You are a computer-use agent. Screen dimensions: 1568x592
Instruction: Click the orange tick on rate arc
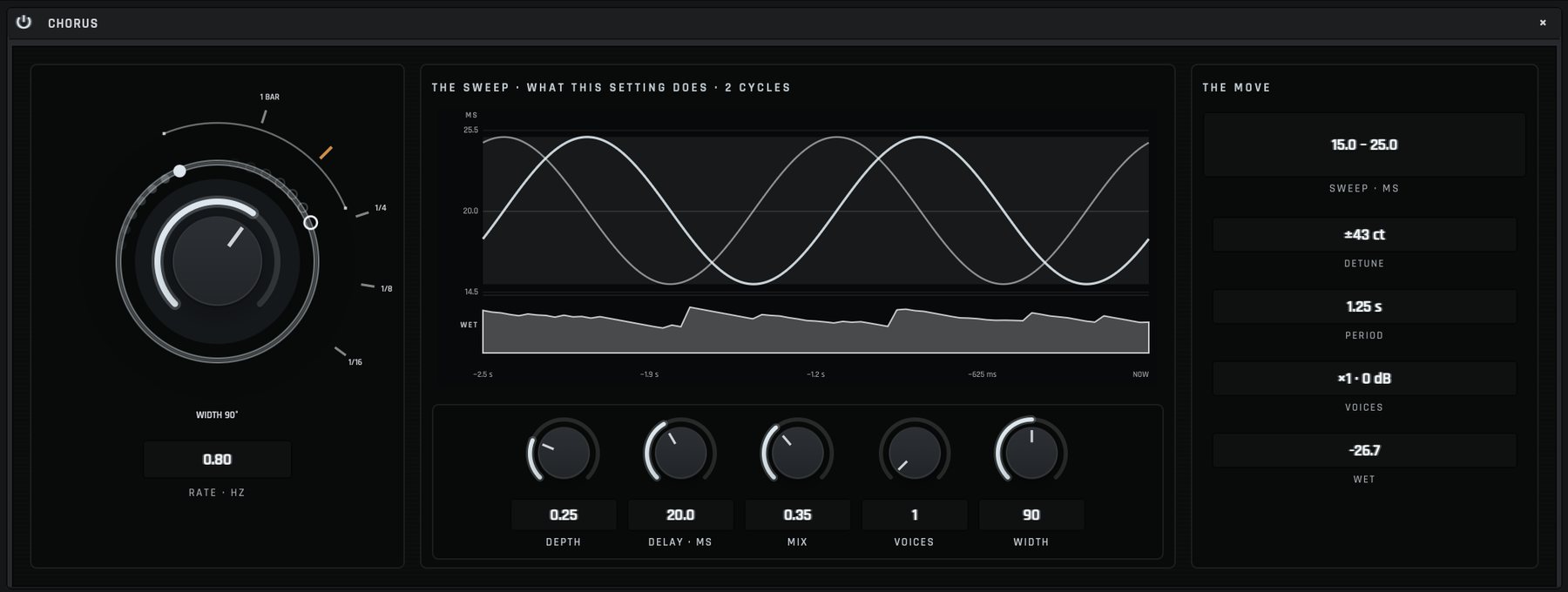click(x=326, y=152)
